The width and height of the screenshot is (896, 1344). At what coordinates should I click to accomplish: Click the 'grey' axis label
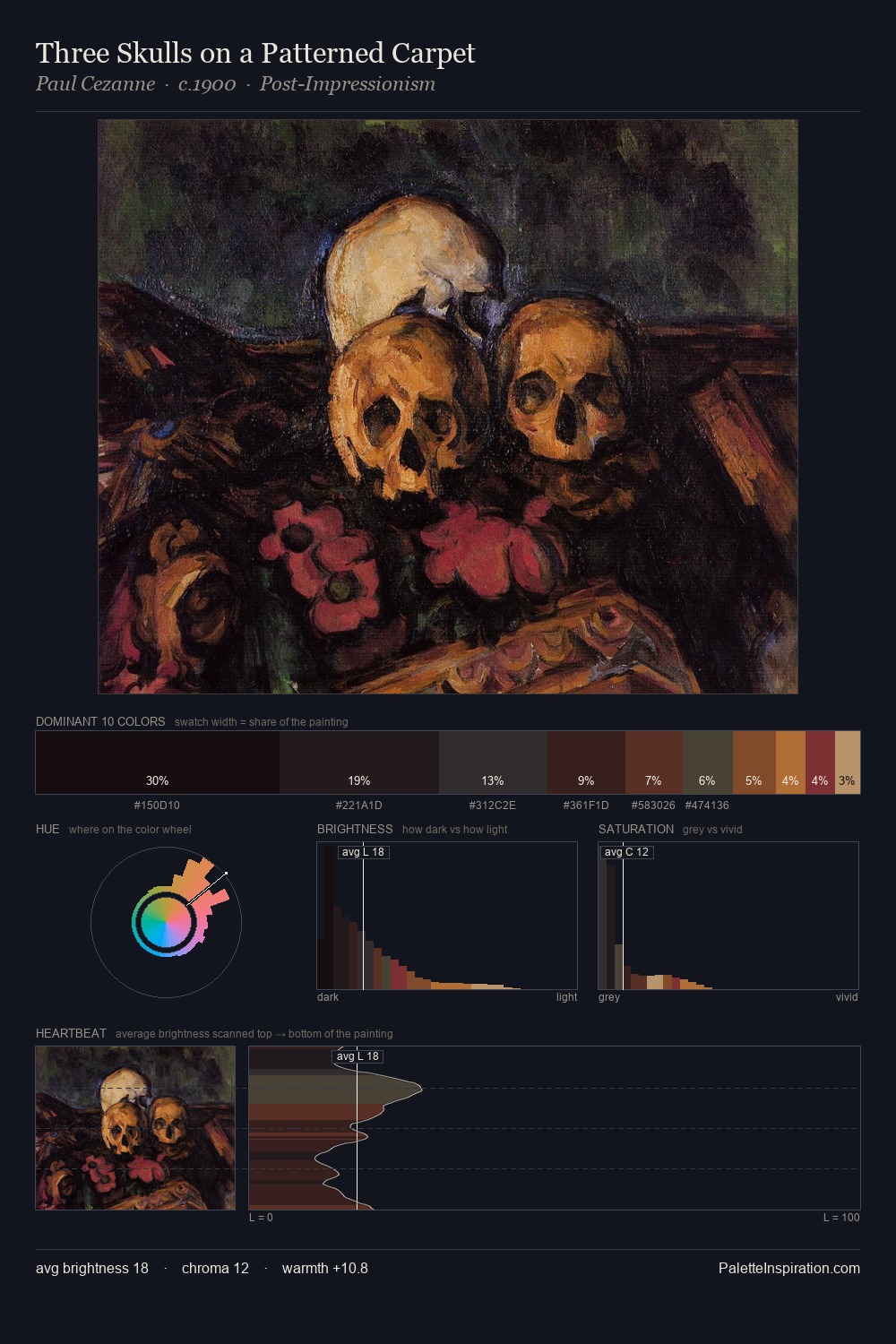pos(609,997)
